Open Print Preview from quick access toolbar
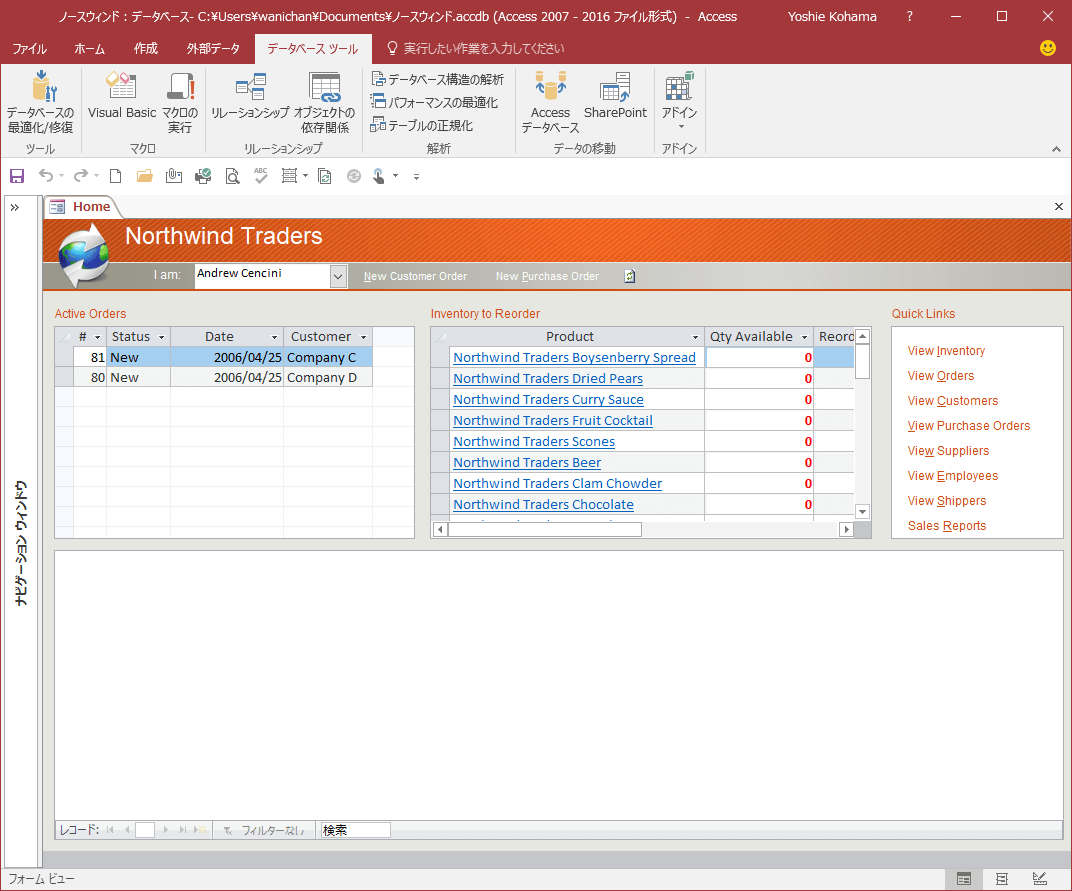 pos(232,176)
